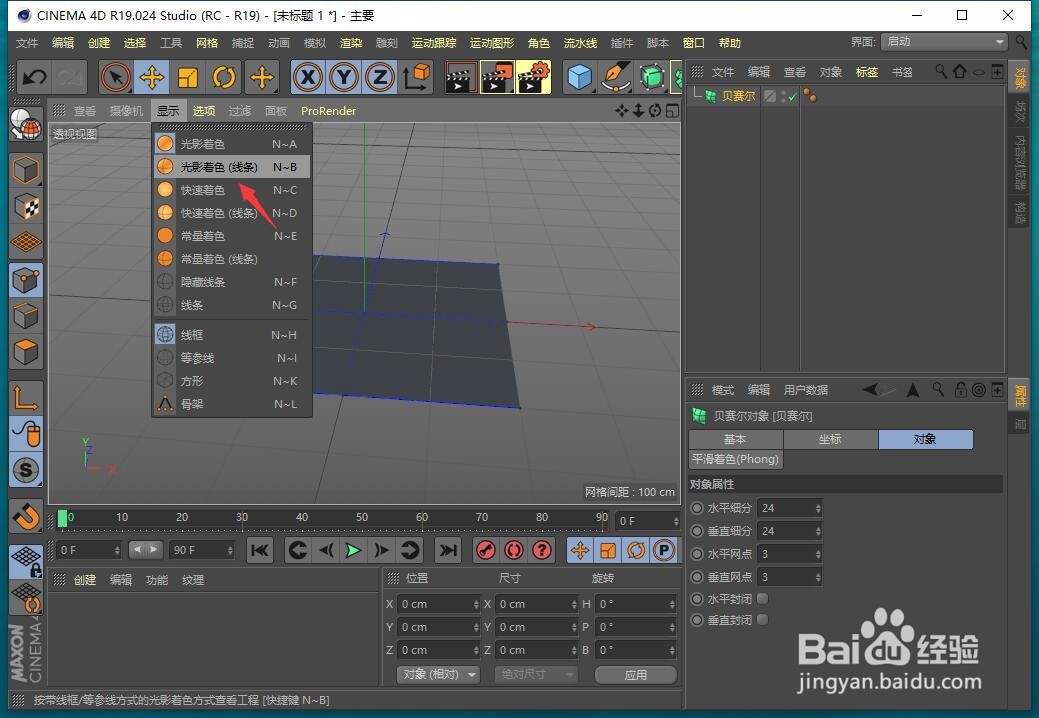Click frame 50 on timeline ruler
The width and height of the screenshot is (1039, 718).
(x=362, y=517)
